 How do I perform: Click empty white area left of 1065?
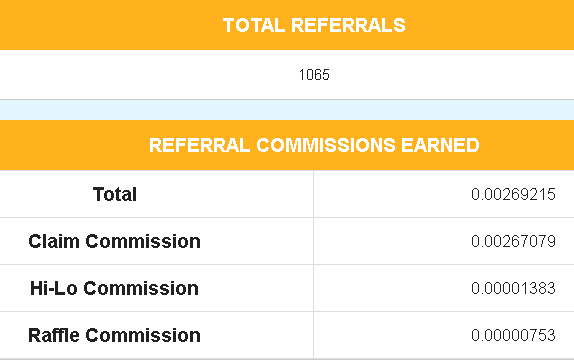146,75
